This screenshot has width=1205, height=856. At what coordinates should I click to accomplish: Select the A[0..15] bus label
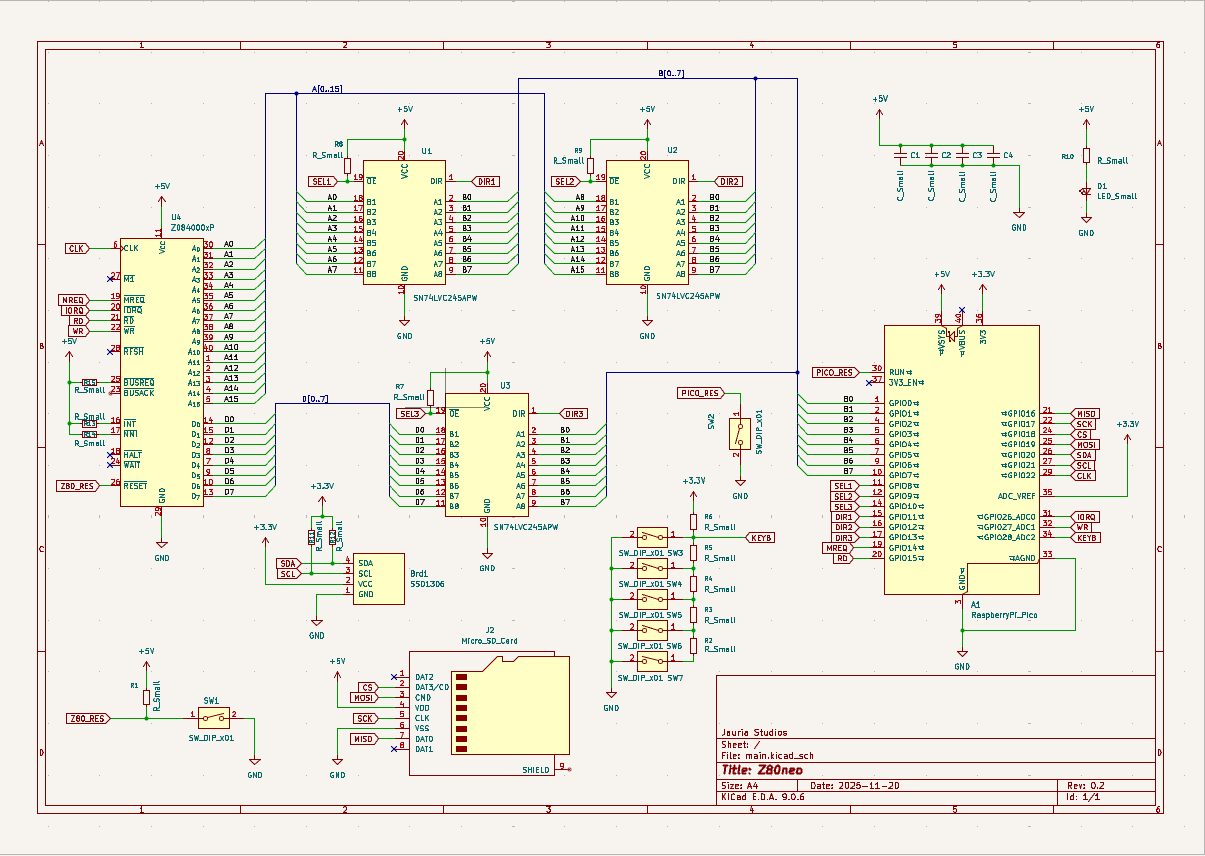point(327,89)
